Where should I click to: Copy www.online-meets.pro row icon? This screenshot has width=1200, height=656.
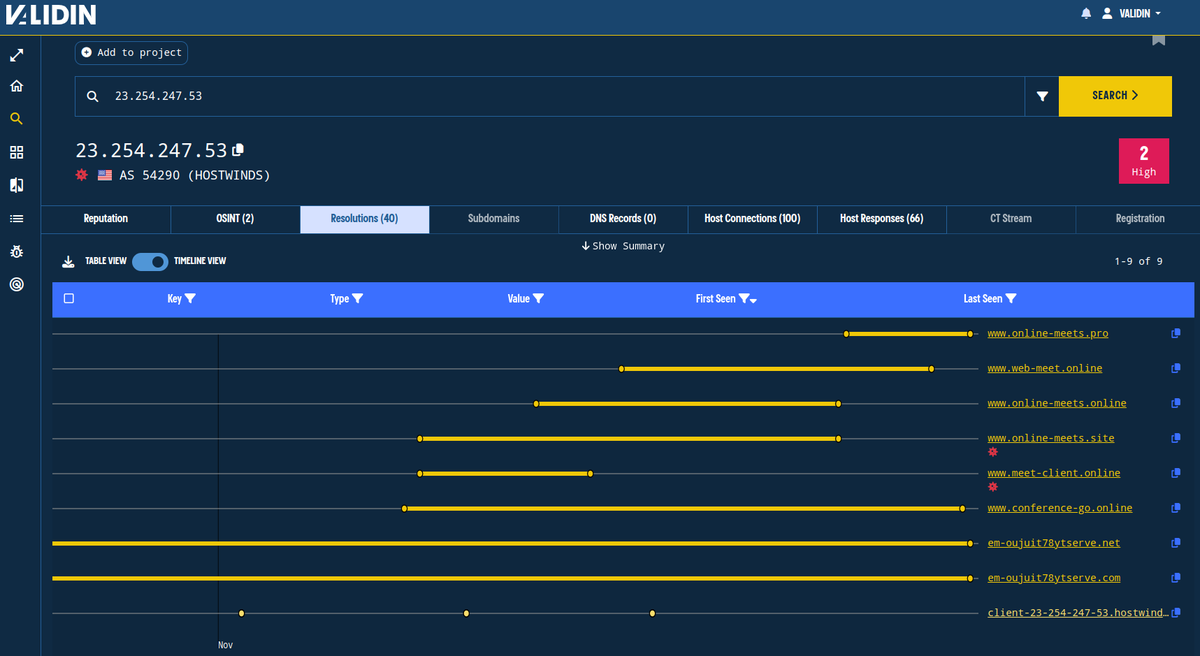1176,333
